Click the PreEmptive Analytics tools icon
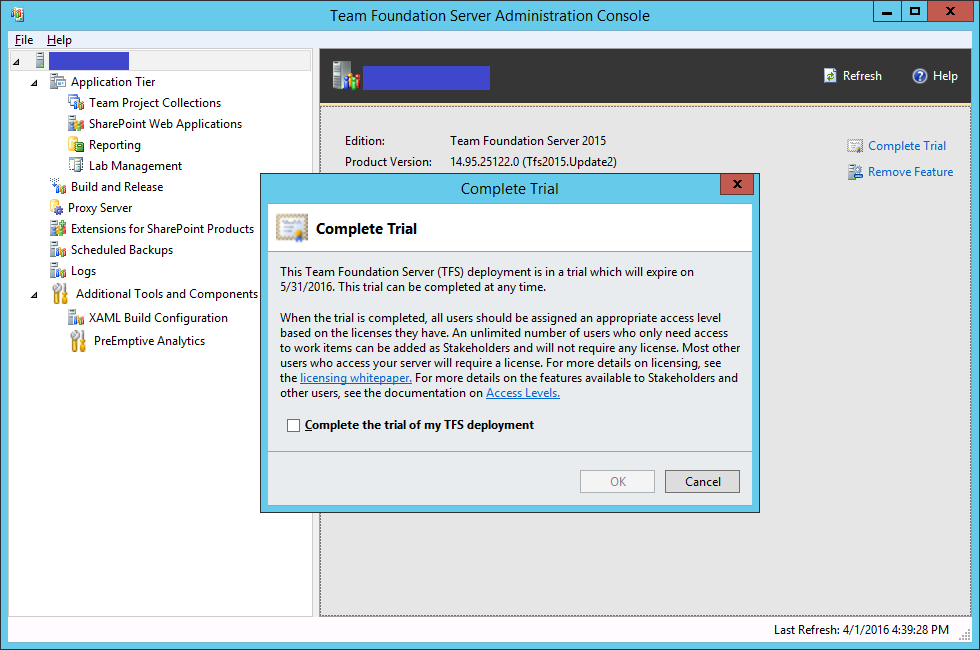Image resolution: width=980 pixels, height=650 pixels. (78, 341)
